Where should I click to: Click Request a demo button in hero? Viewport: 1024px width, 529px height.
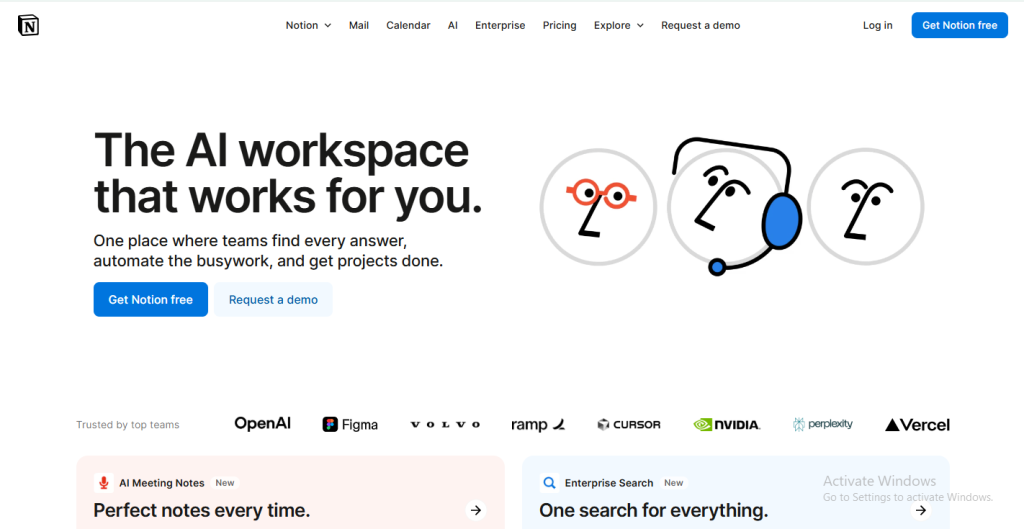click(273, 299)
